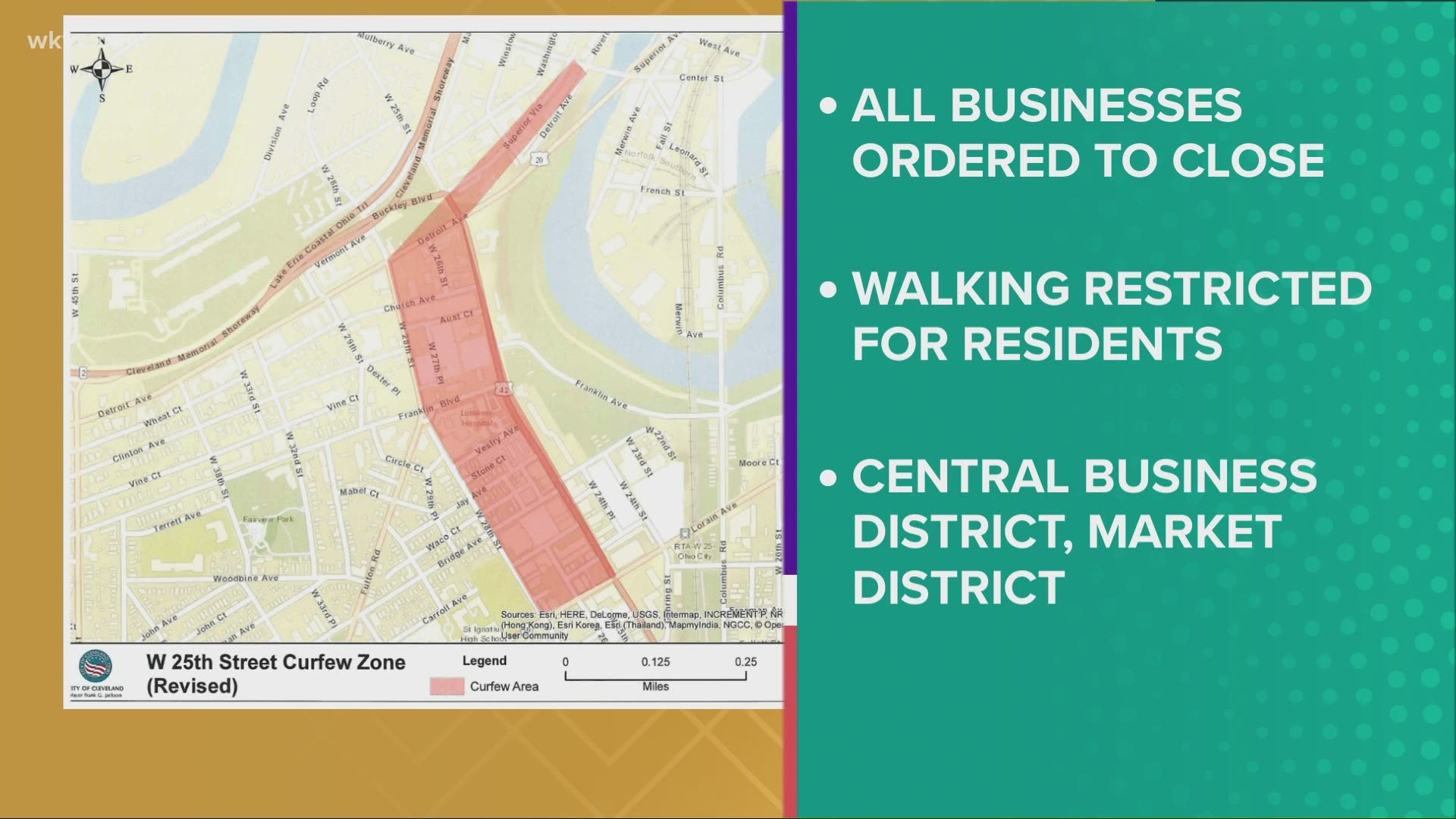Viewport: 1456px width, 819px height.
Task: Click the 'Jay Ave' street label
Action: [472, 497]
